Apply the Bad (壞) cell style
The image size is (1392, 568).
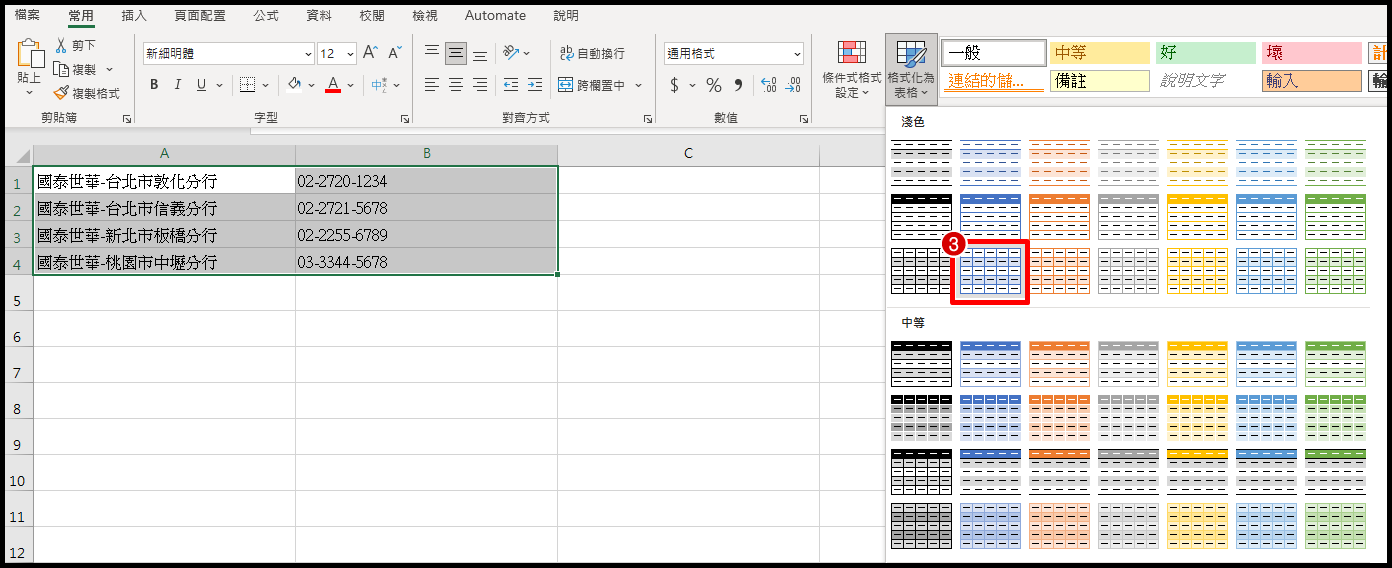[x=1312, y=53]
